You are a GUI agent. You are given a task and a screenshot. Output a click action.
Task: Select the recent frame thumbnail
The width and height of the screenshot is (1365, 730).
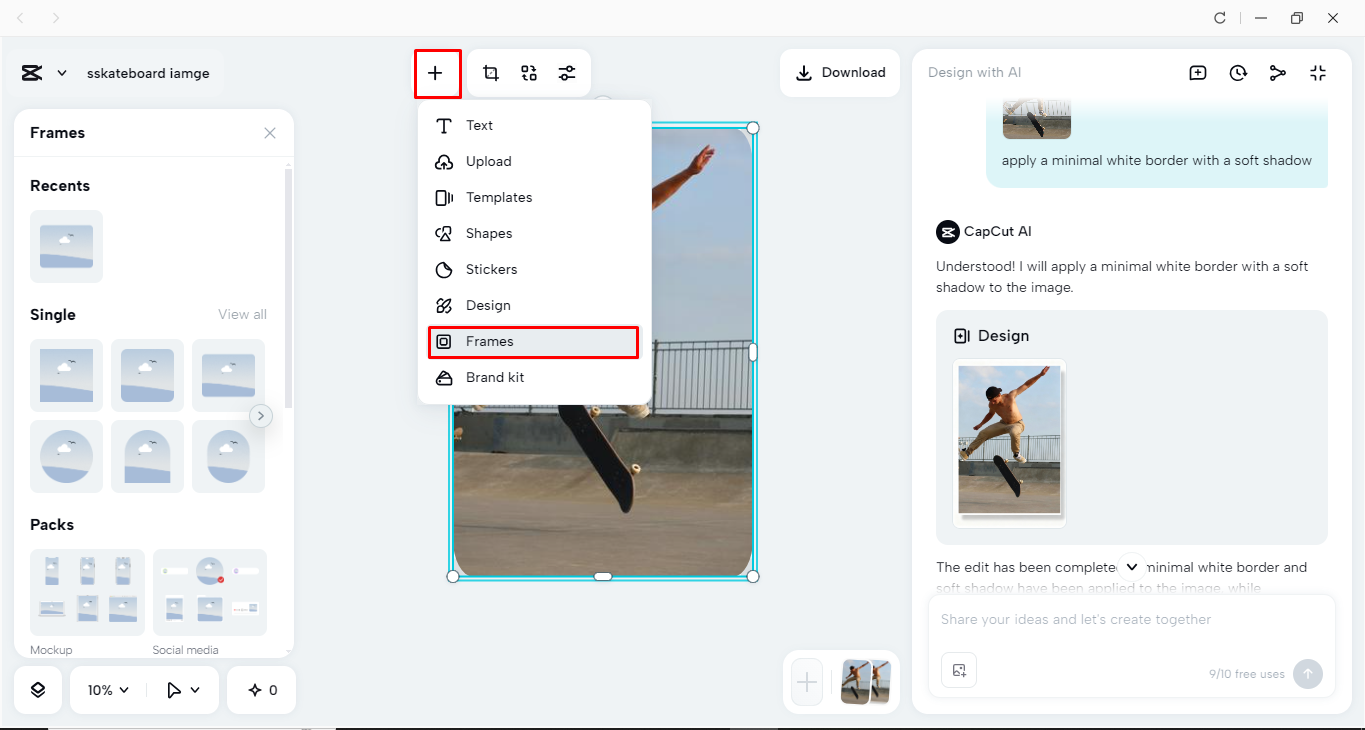(x=66, y=246)
